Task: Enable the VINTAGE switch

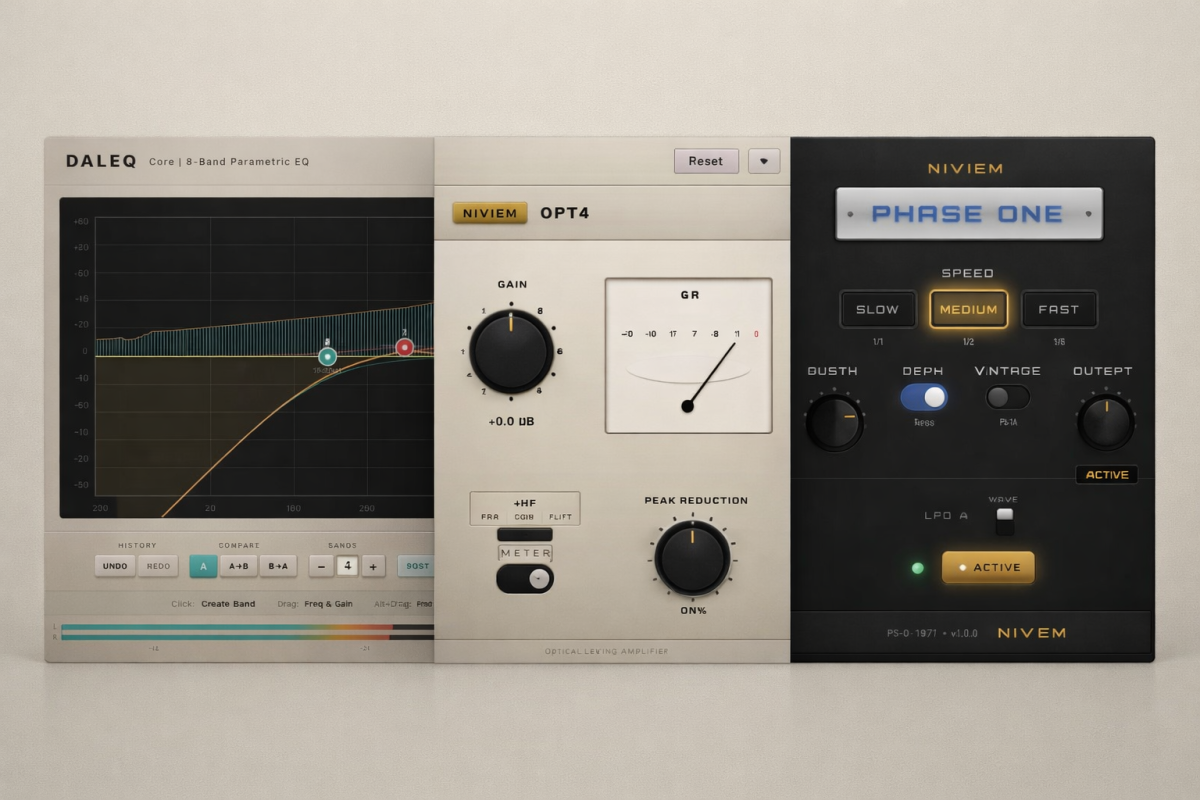Action: point(1007,397)
